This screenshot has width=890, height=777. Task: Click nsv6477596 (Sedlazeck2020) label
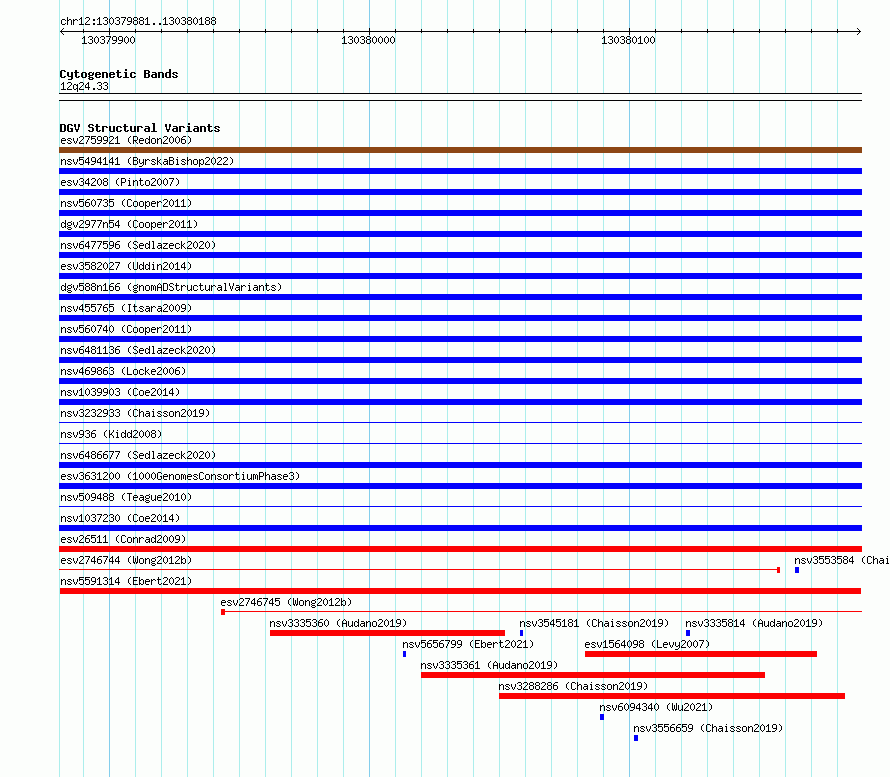(x=138, y=245)
